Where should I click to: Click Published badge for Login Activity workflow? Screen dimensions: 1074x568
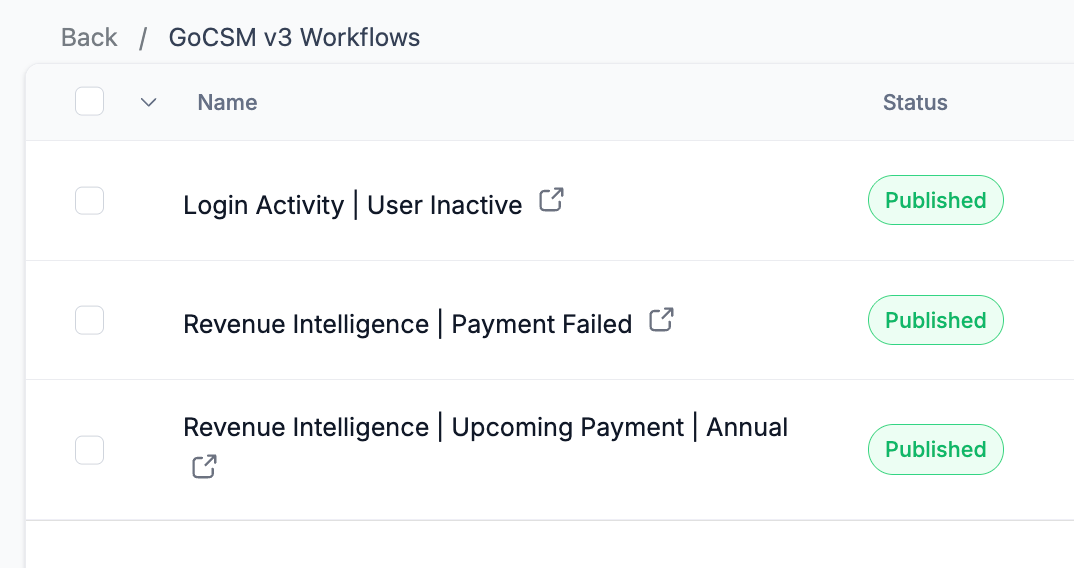point(935,201)
